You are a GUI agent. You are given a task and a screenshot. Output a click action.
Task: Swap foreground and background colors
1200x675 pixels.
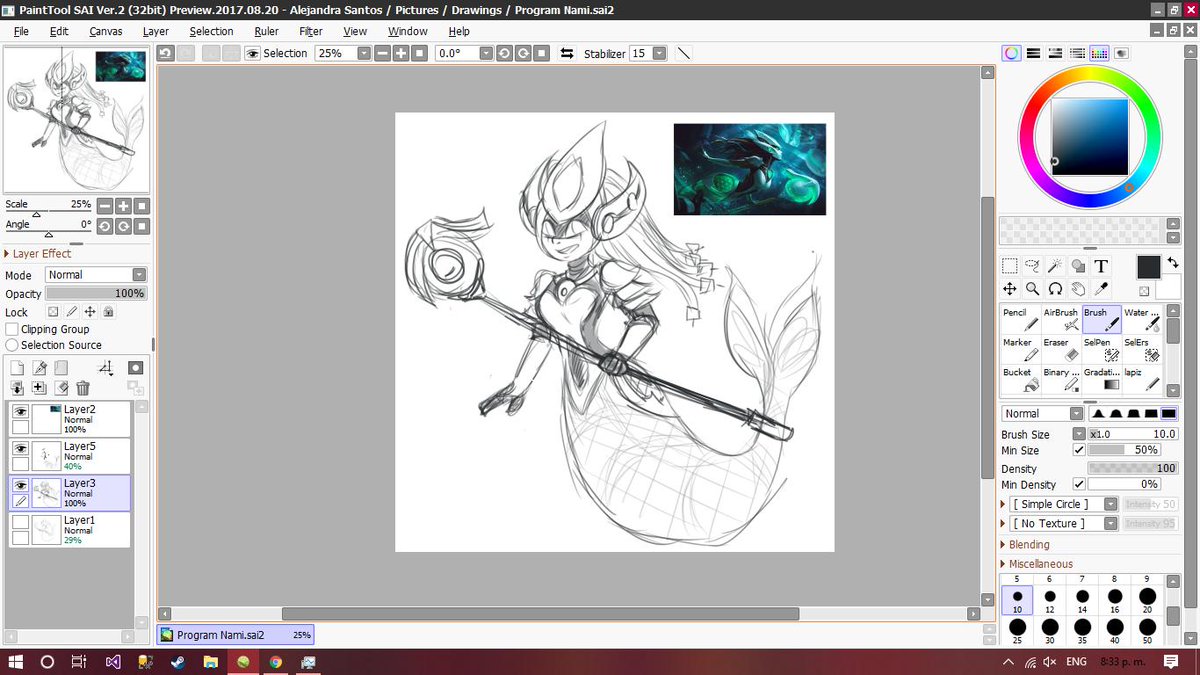tap(1172, 262)
